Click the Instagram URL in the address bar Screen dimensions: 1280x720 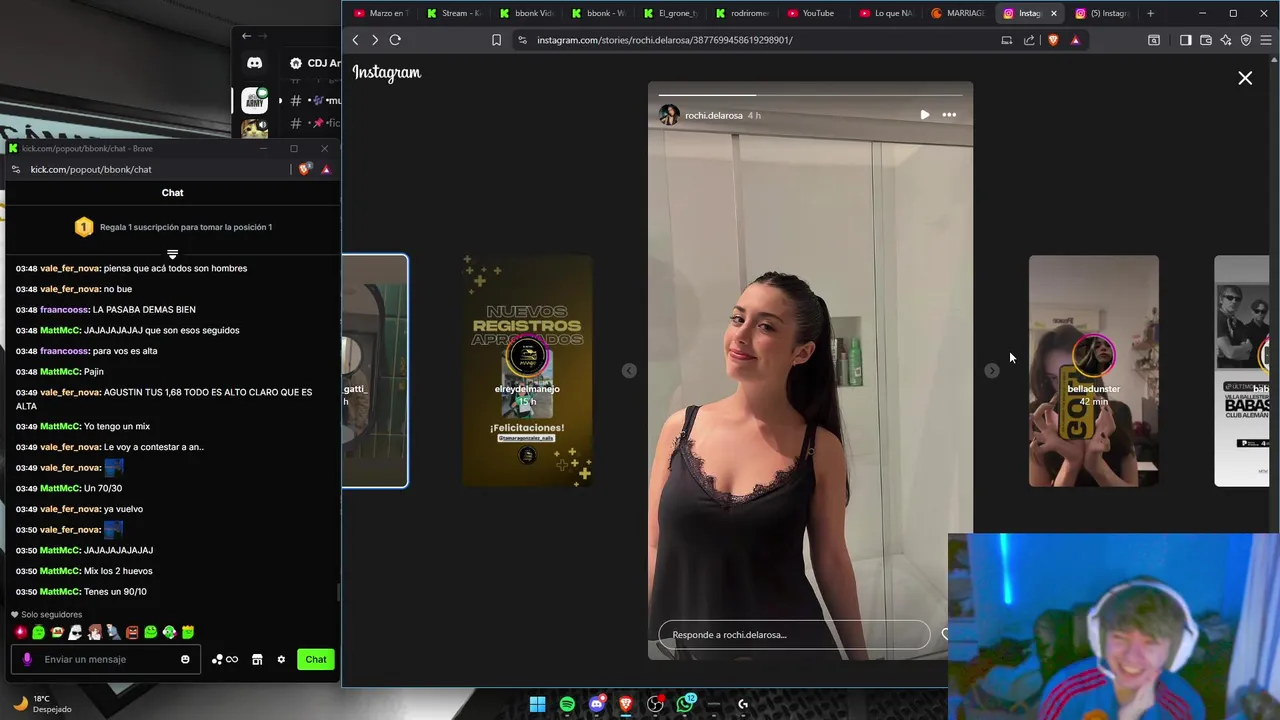click(664, 40)
